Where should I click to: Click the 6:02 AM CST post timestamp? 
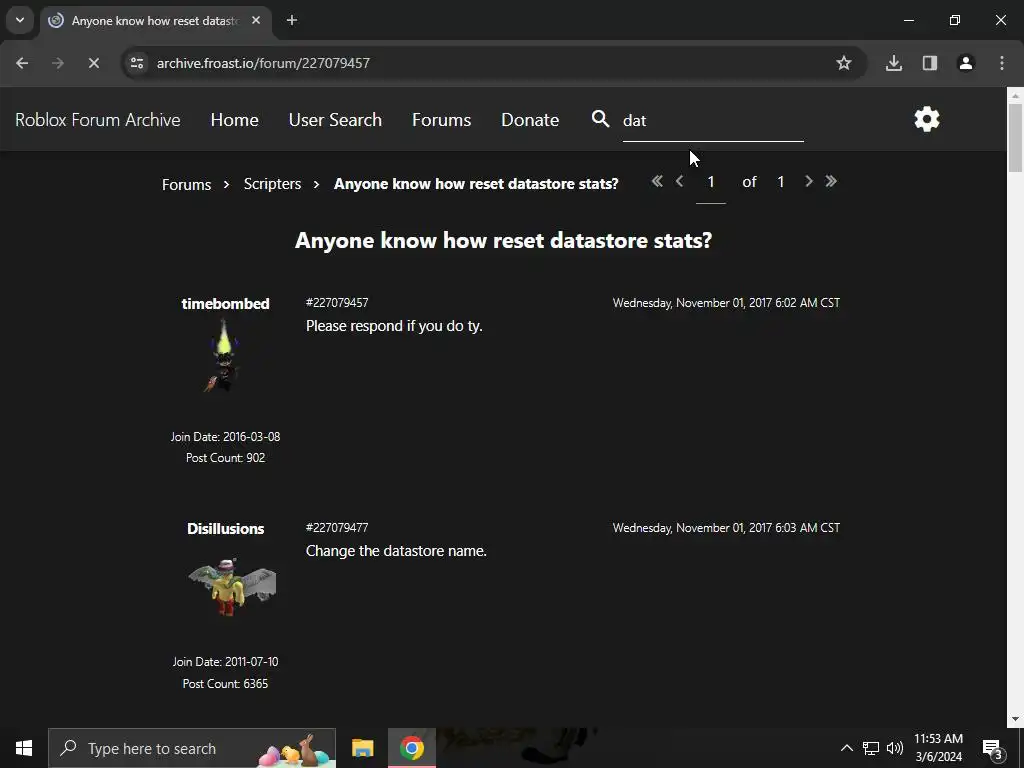click(726, 303)
